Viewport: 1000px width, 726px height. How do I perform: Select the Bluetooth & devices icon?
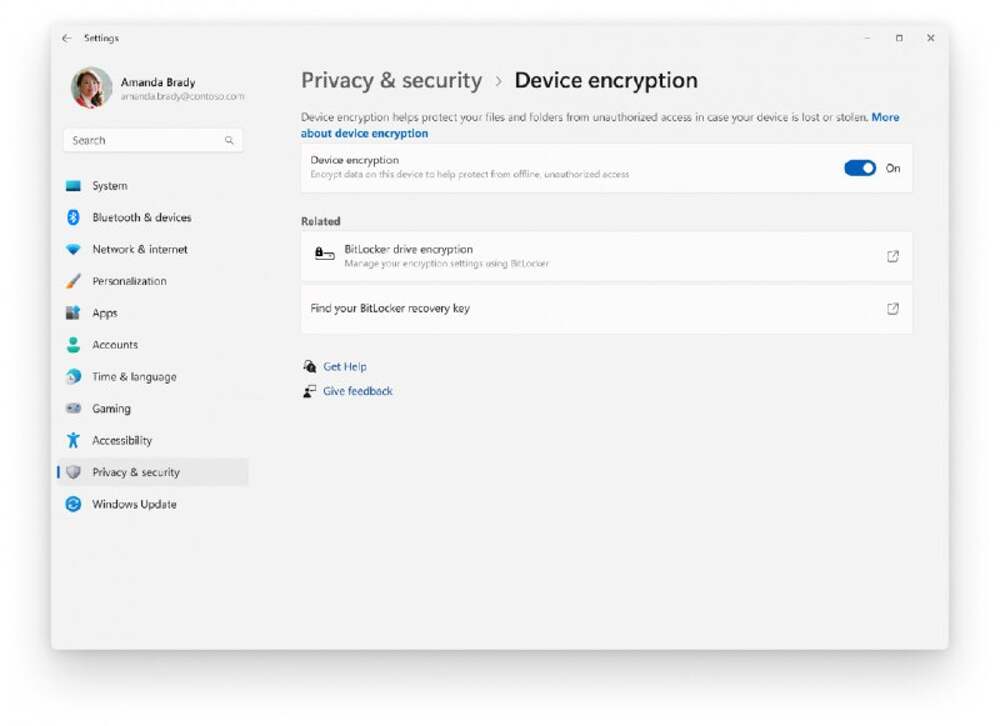tap(73, 218)
